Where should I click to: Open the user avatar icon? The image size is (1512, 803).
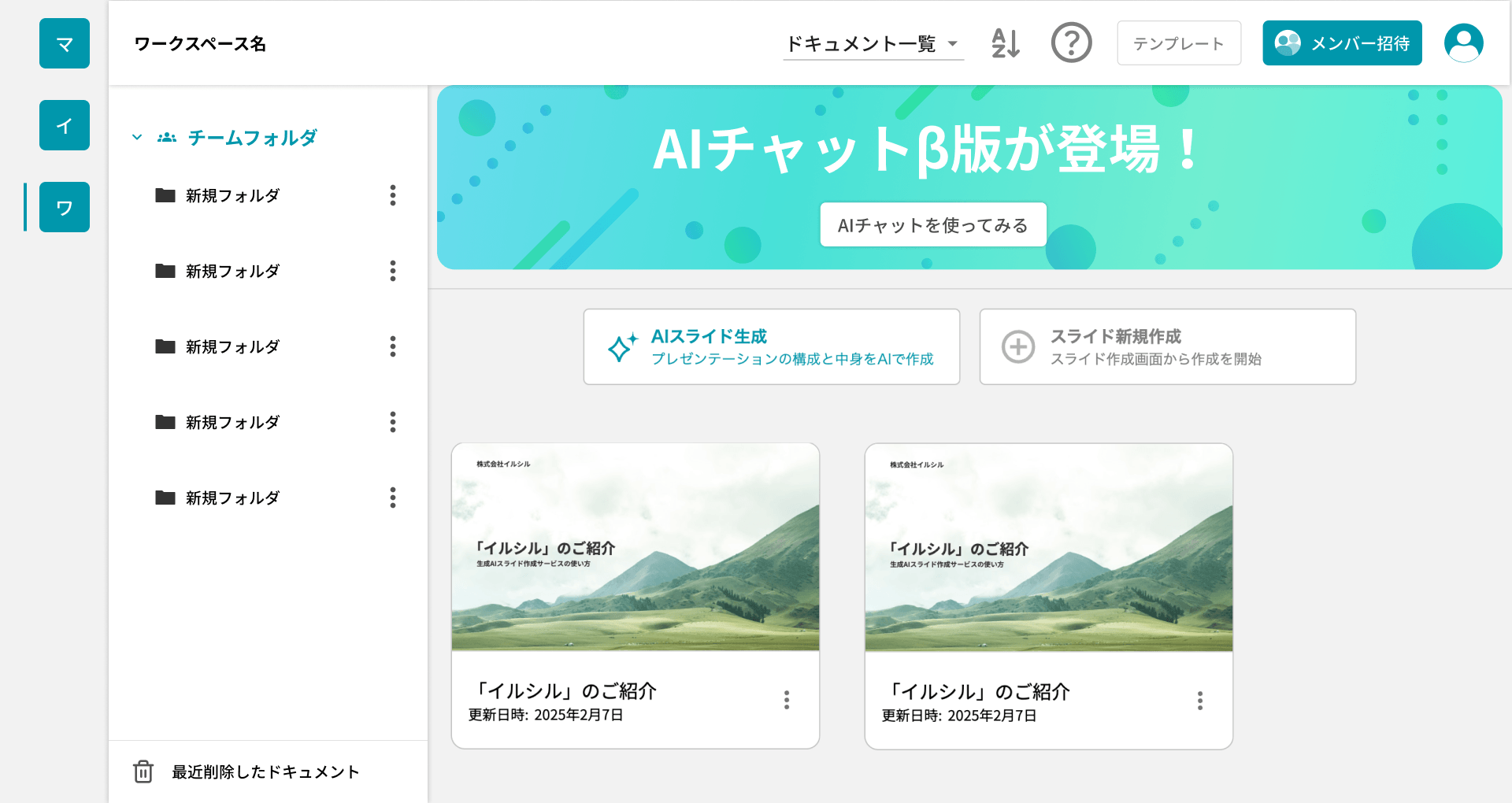coord(1463,43)
